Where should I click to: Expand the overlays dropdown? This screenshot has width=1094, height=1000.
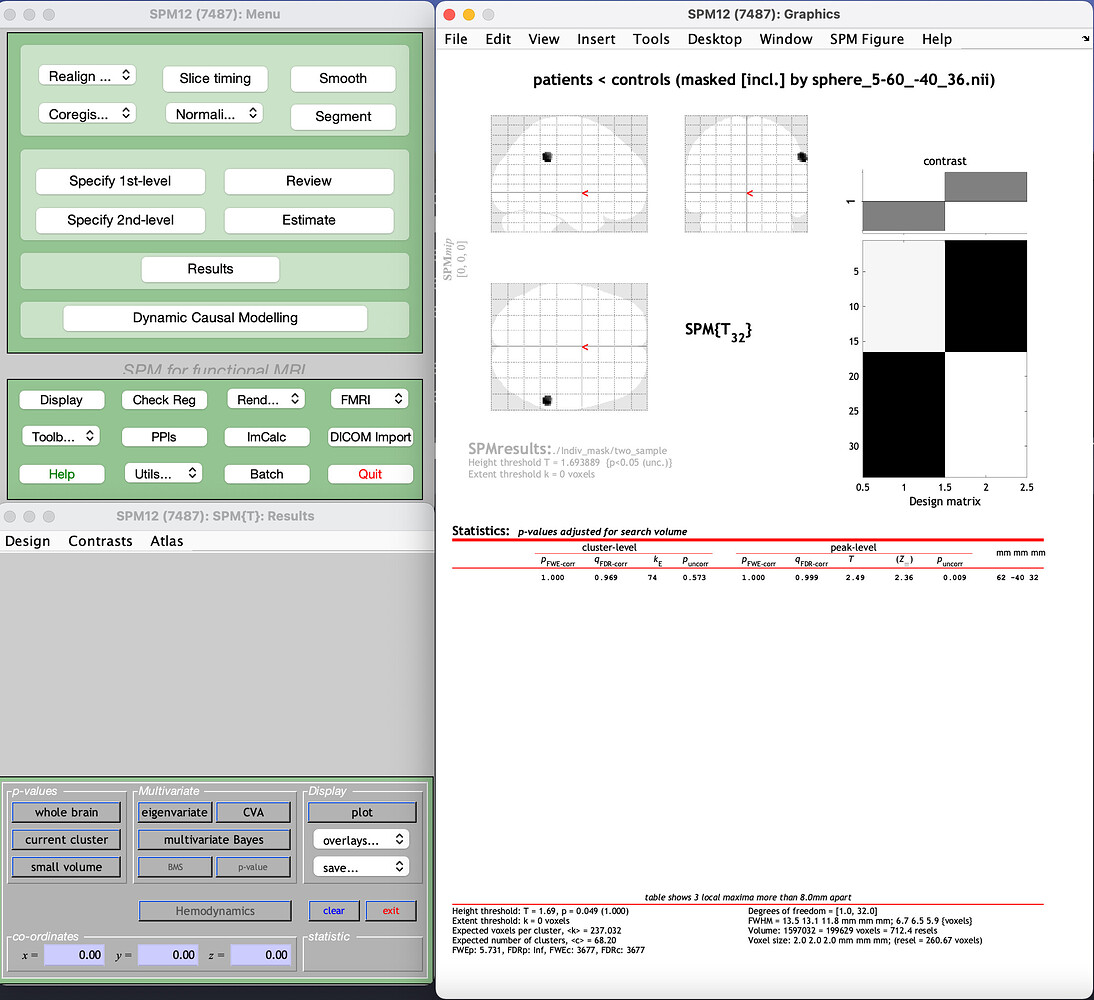(360, 840)
